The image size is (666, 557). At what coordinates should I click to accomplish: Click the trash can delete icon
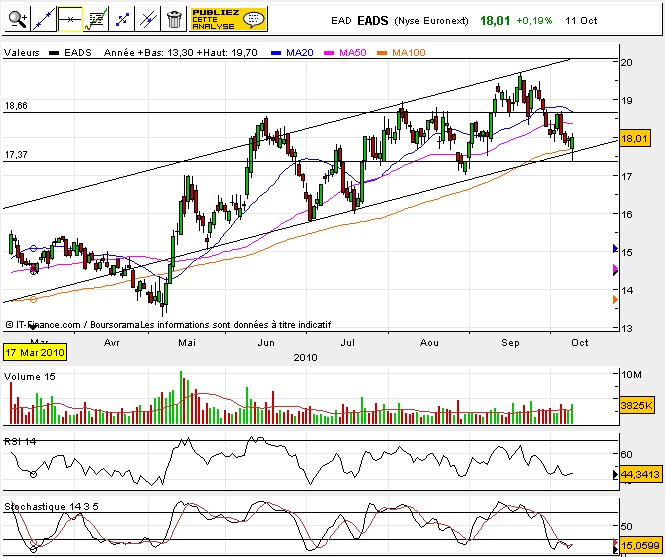pos(174,20)
